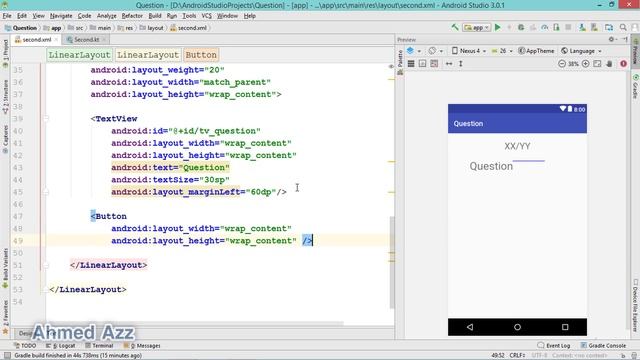Image resolution: width=640 pixels, height=360 pixels.
Task: Open the Gradle Console button
Action: coord(603,346)
